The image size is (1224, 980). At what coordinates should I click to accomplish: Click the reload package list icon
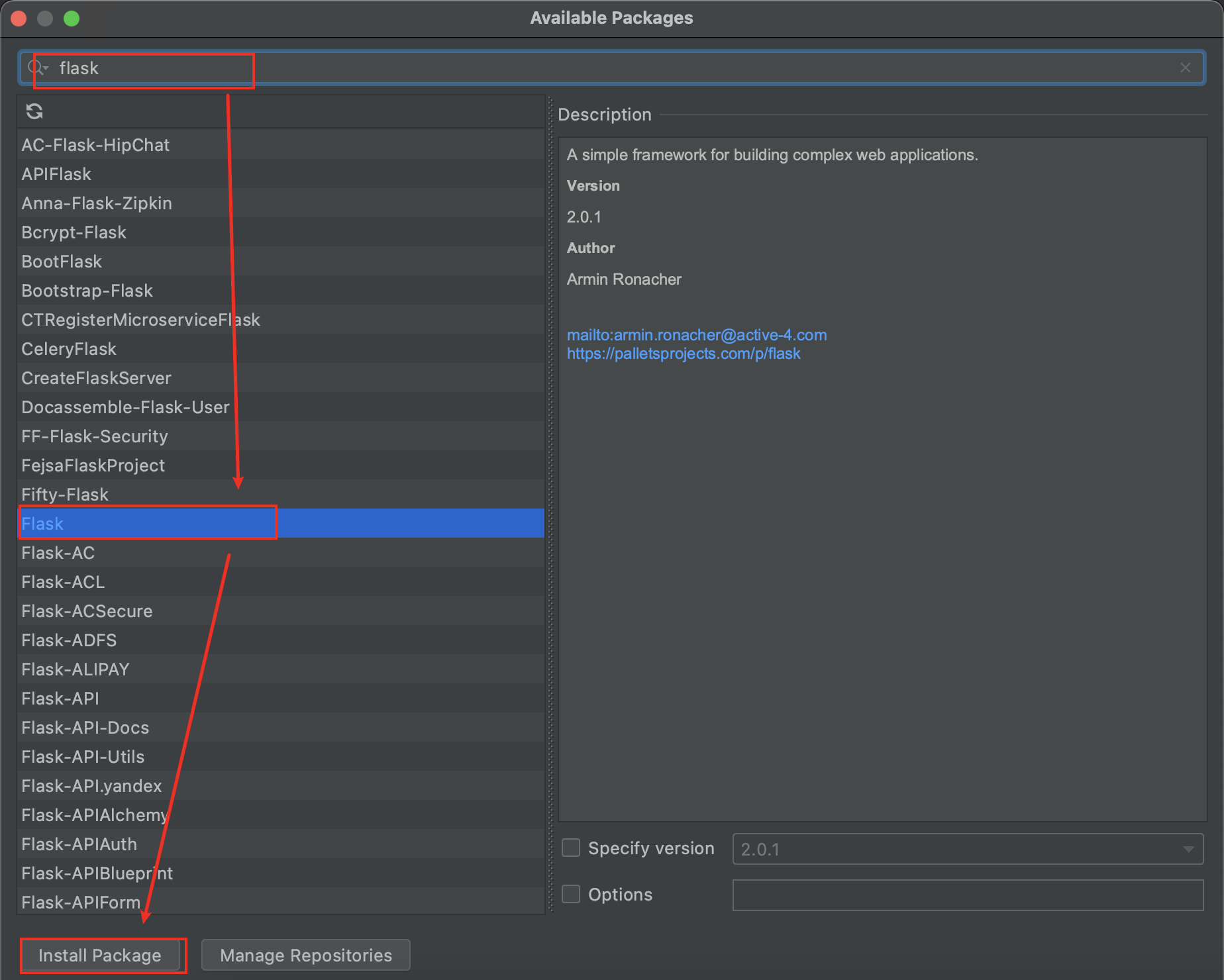[34, 111]
